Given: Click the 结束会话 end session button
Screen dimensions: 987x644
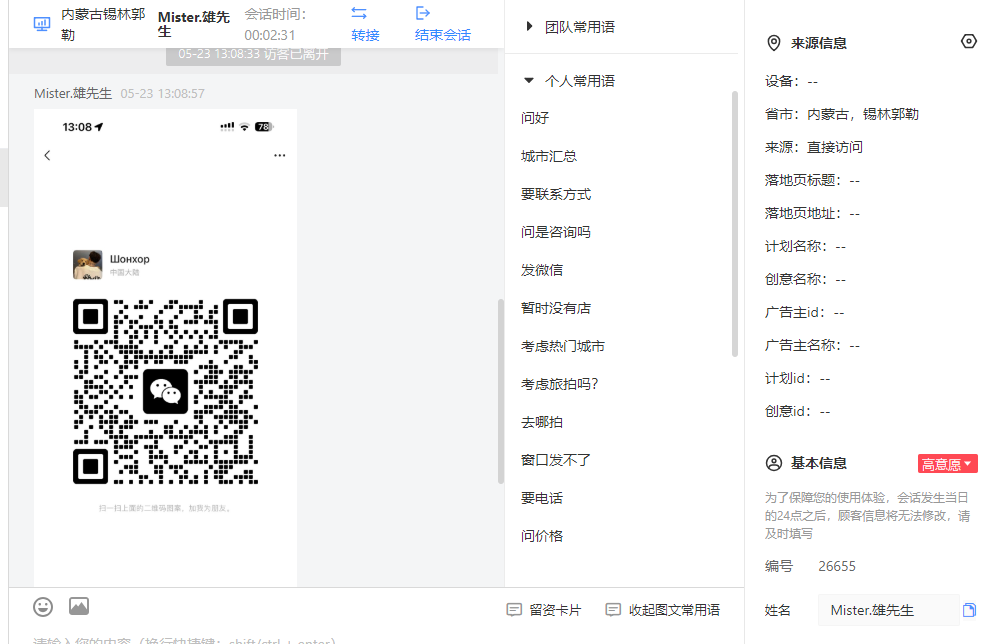Looking at the screenshot, I should pos(443,23).
